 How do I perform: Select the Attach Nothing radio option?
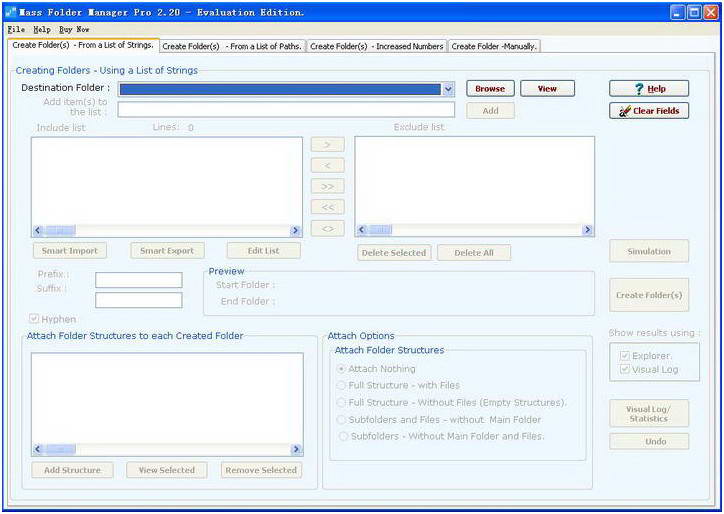342,369
